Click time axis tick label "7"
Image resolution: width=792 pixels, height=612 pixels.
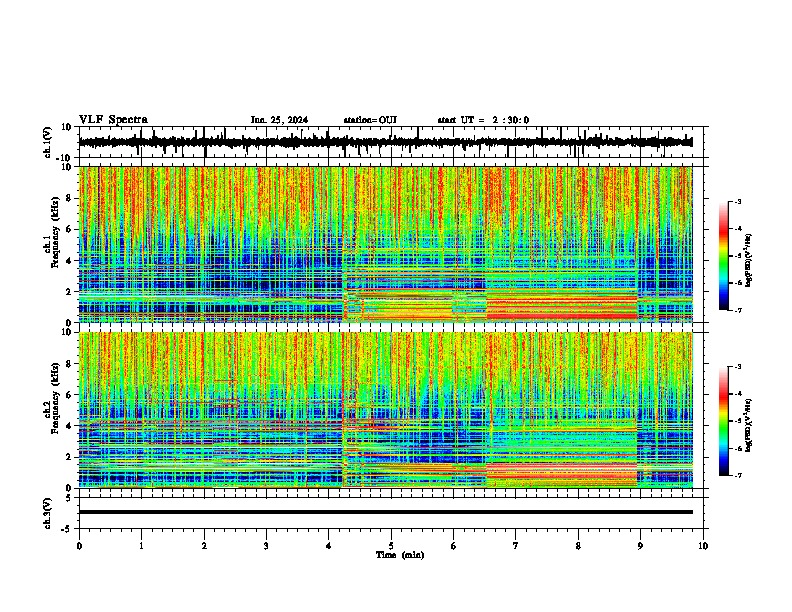click(x=516, y=546)
